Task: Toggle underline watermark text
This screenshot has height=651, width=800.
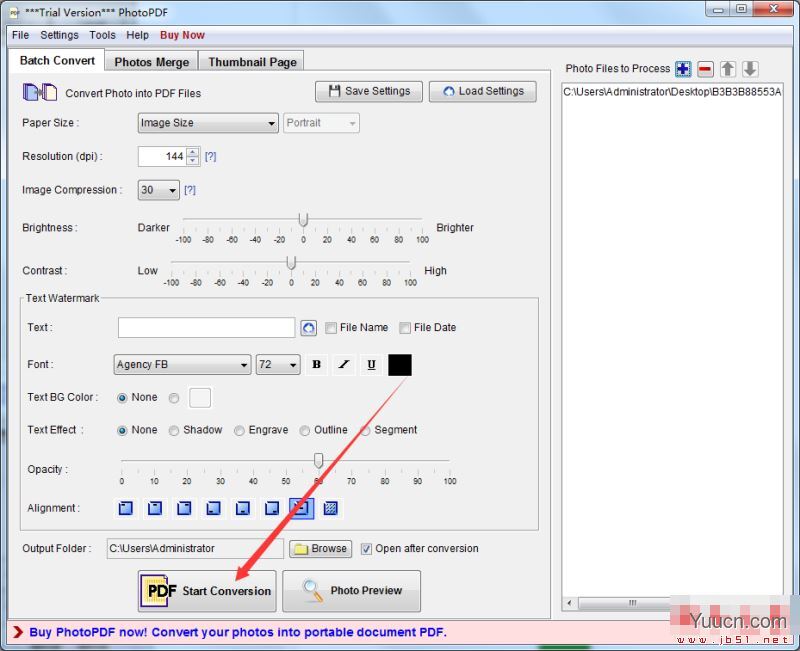Action: coord(371,364)
